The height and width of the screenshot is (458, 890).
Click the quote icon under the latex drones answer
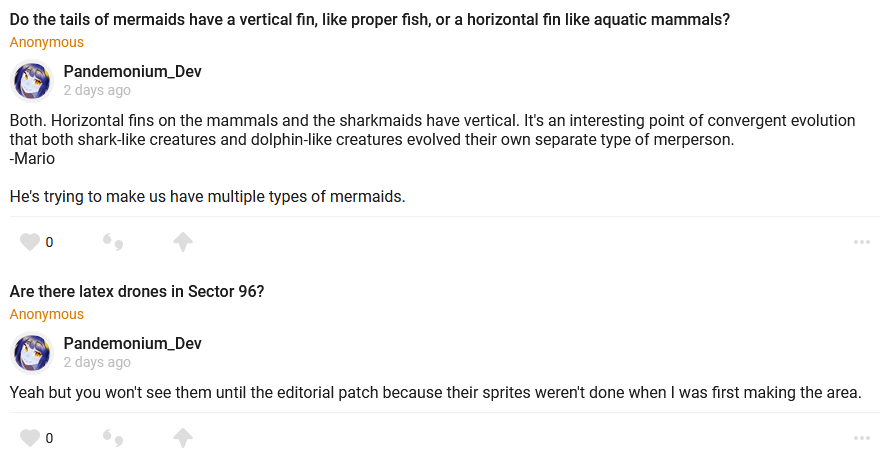(113, 438)
